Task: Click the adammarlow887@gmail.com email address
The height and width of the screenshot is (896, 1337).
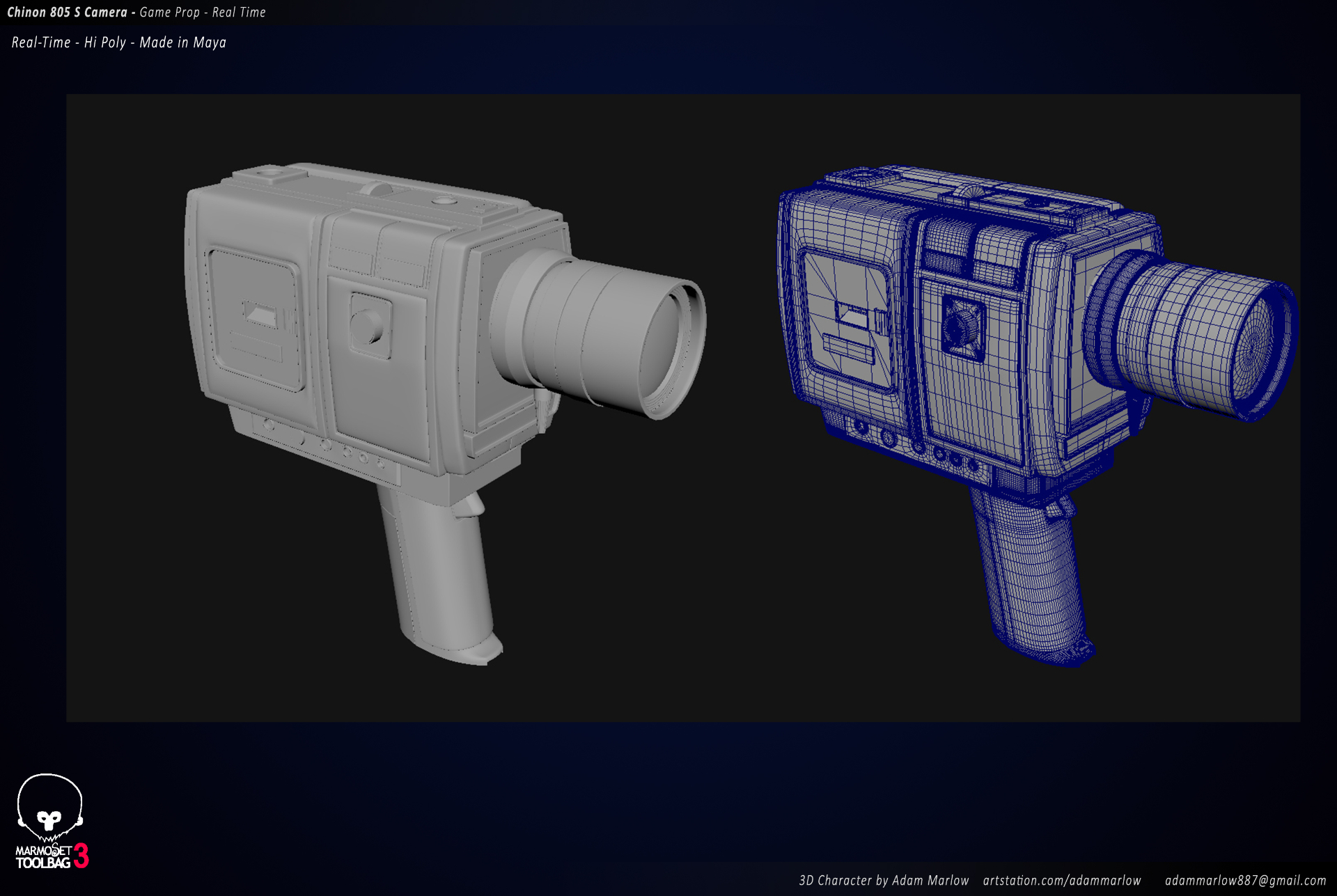Action: 1245,881
